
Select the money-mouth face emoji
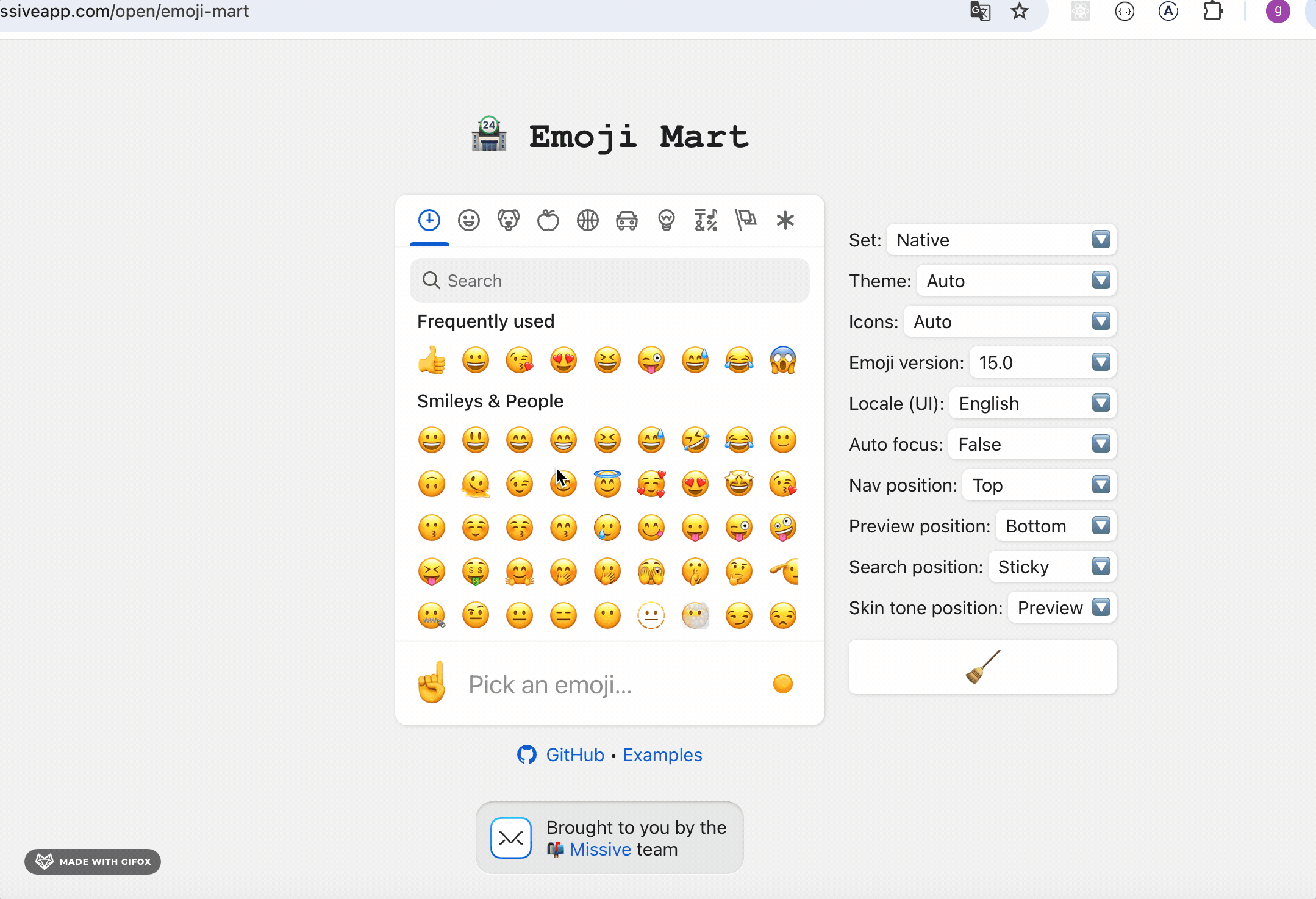(476, 572)
